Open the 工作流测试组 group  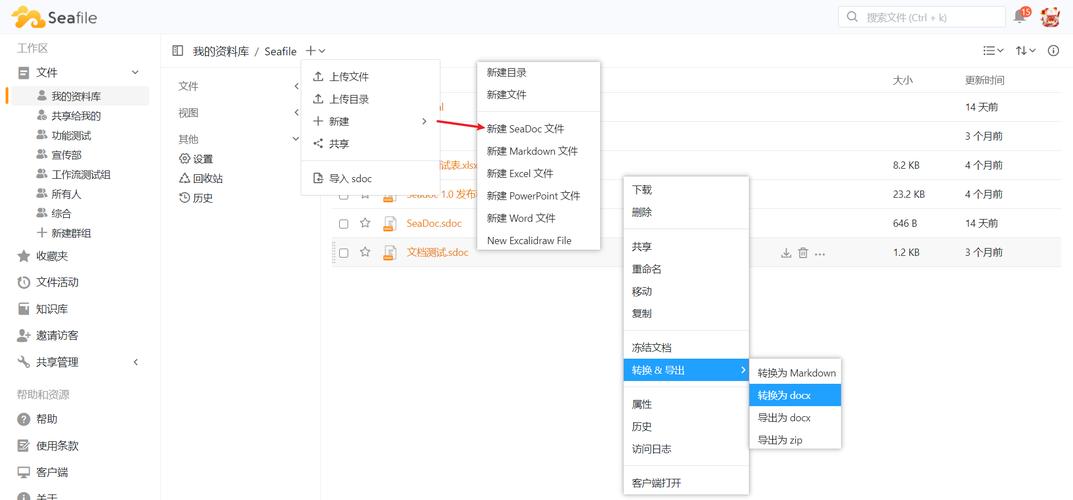click(x=81, y=174)
